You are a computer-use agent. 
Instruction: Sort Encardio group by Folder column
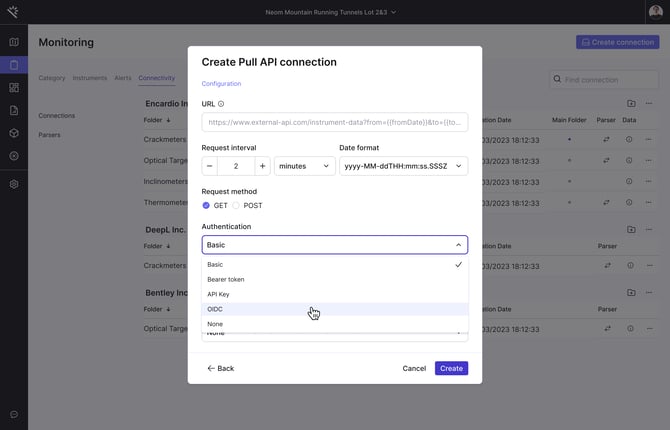[x=157, y=120]
